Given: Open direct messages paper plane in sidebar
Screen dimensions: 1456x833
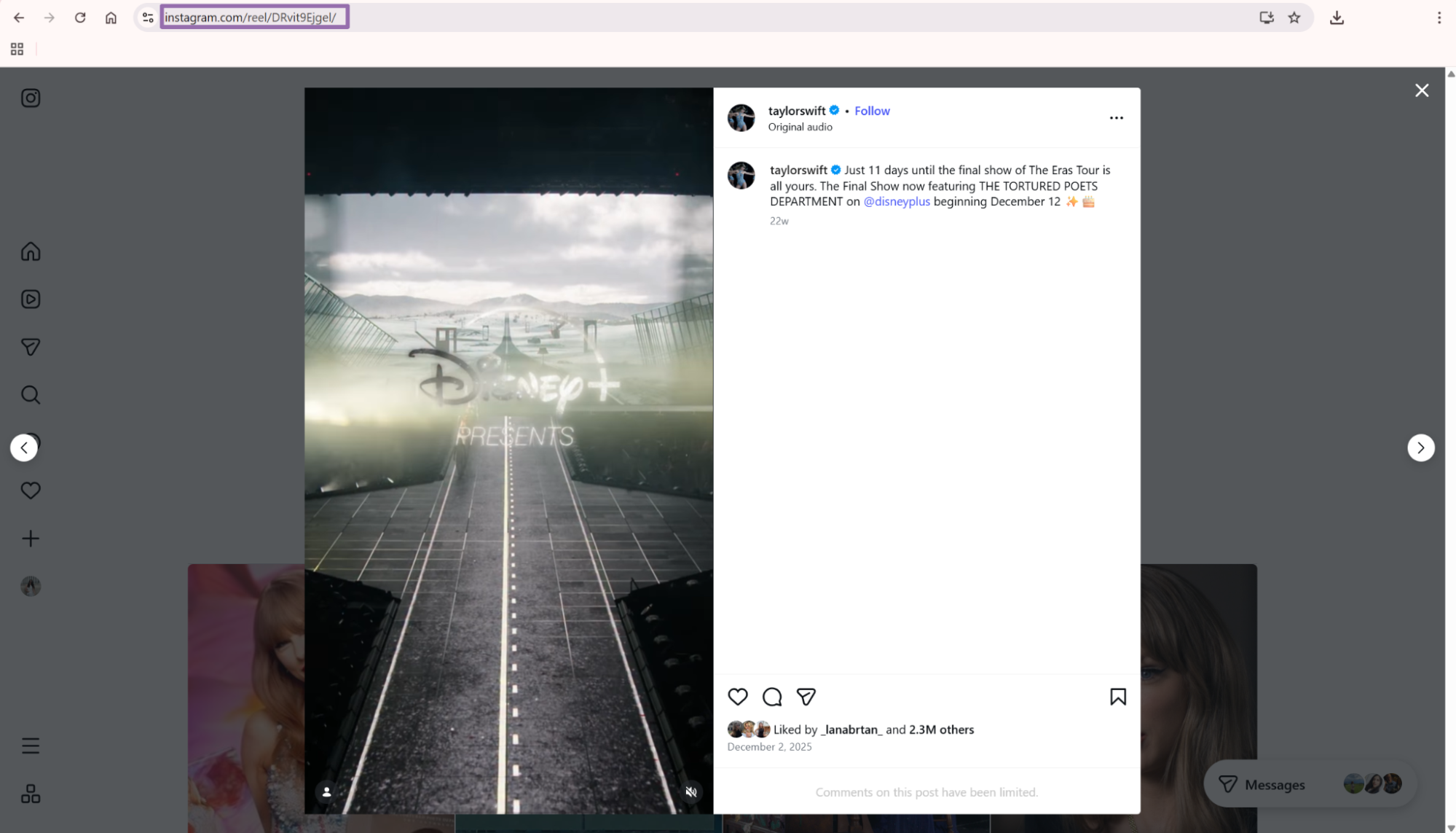Looking at the screenshot, I should (31, 347).
